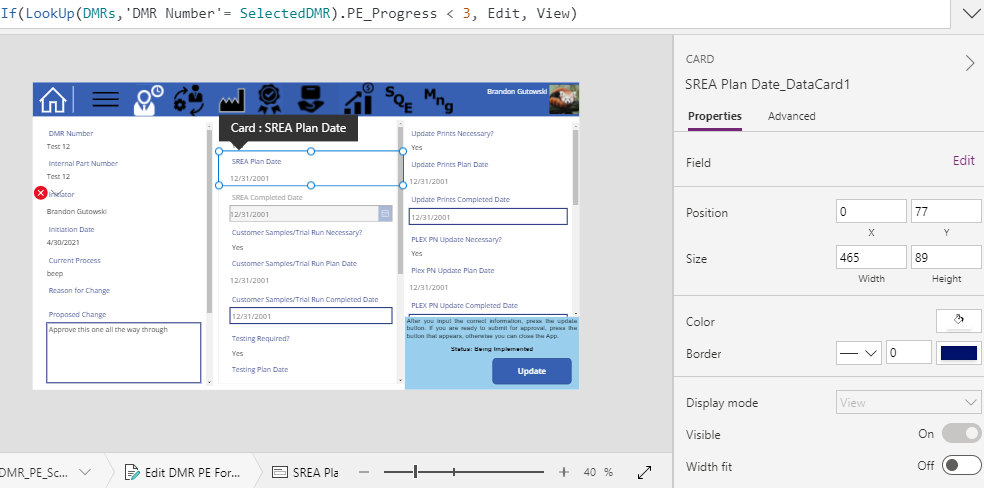Click the Testing Required? label
Viewport: 984px width, 488px height.
click(x=260, y=338)
